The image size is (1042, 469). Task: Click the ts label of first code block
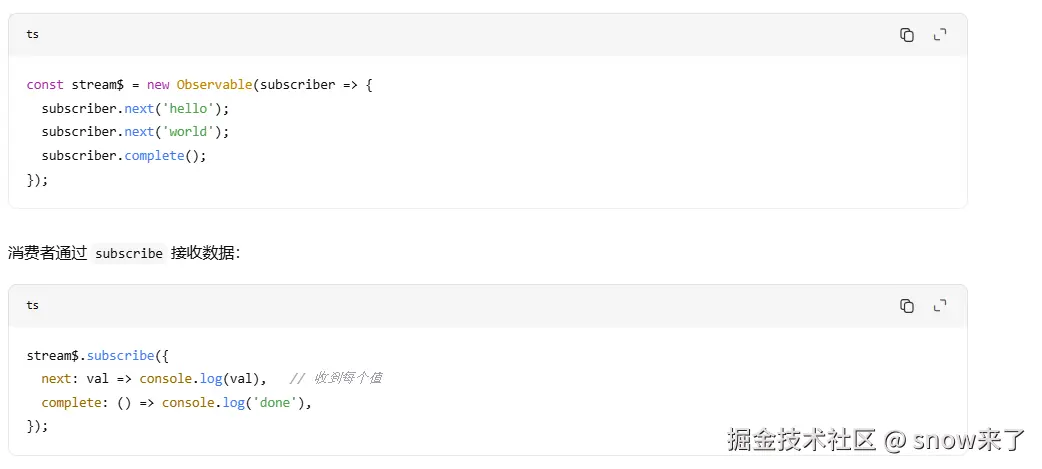pos(33,35)
